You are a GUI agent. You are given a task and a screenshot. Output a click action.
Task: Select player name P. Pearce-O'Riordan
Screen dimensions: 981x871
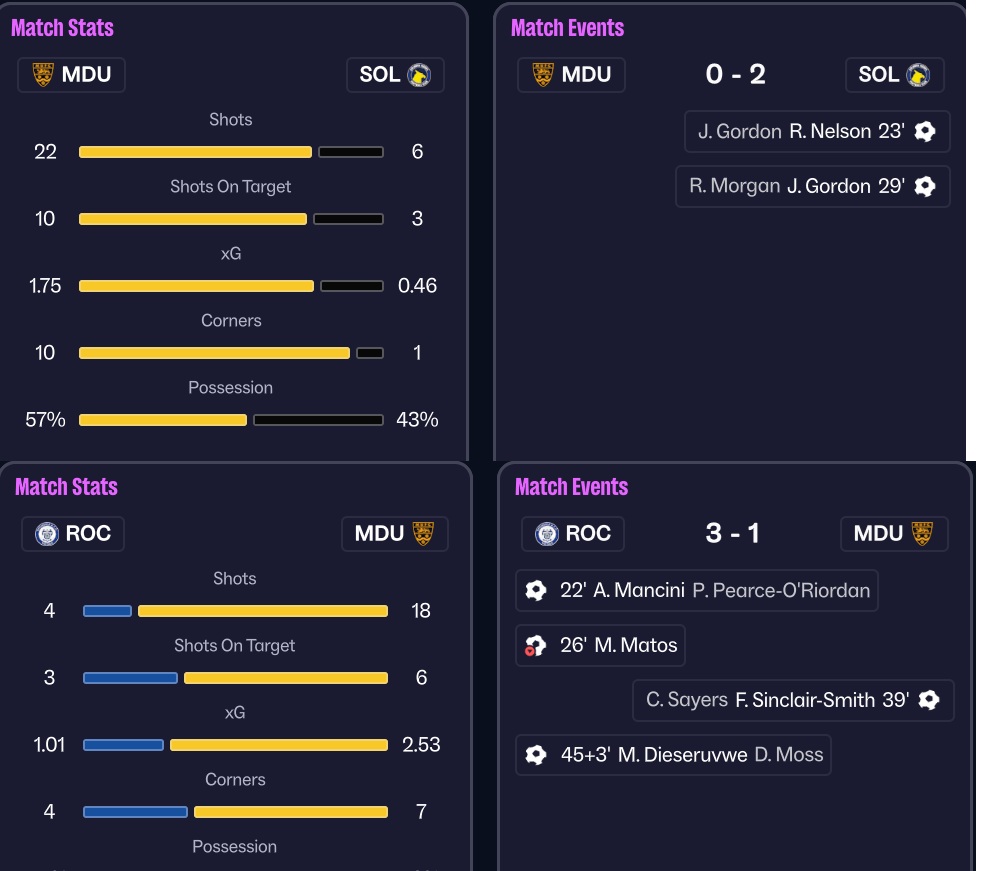point(781,590)
